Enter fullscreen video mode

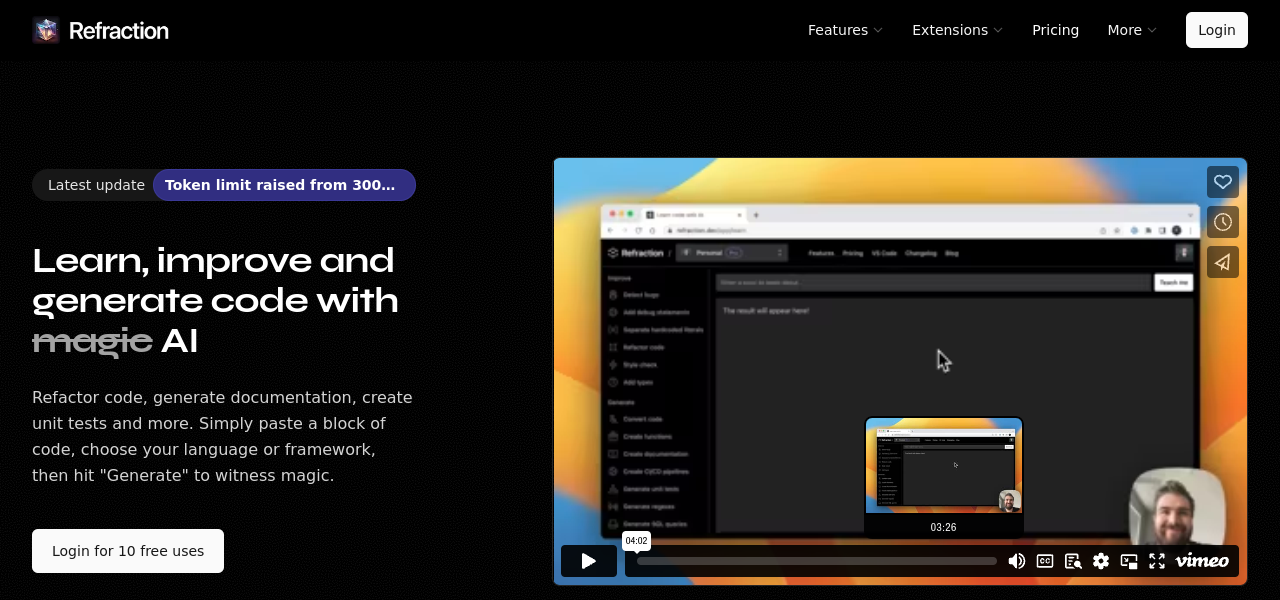pyautogui.click(x=1157, y=561)
